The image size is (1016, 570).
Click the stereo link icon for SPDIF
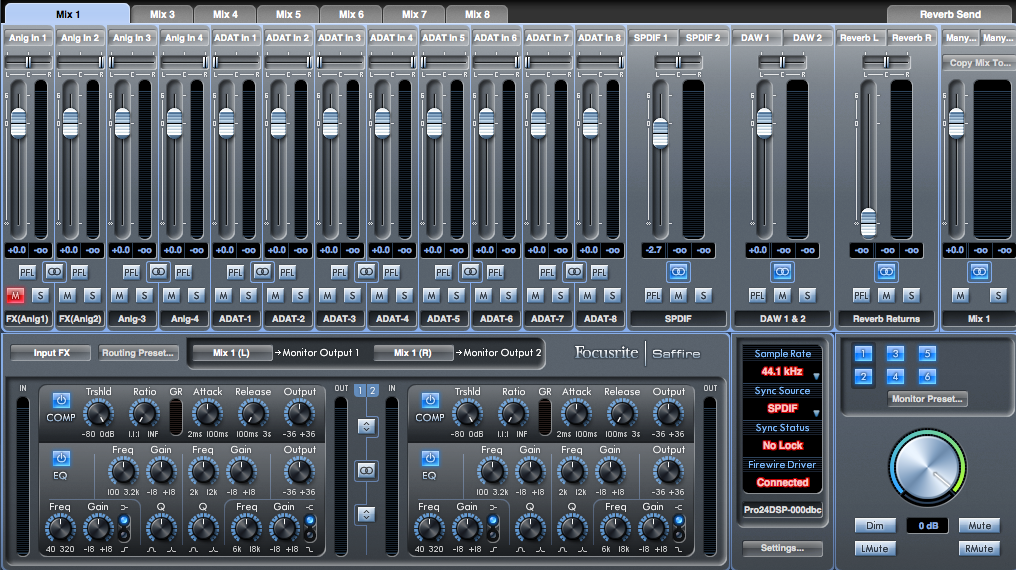click(x=678, y=271)
